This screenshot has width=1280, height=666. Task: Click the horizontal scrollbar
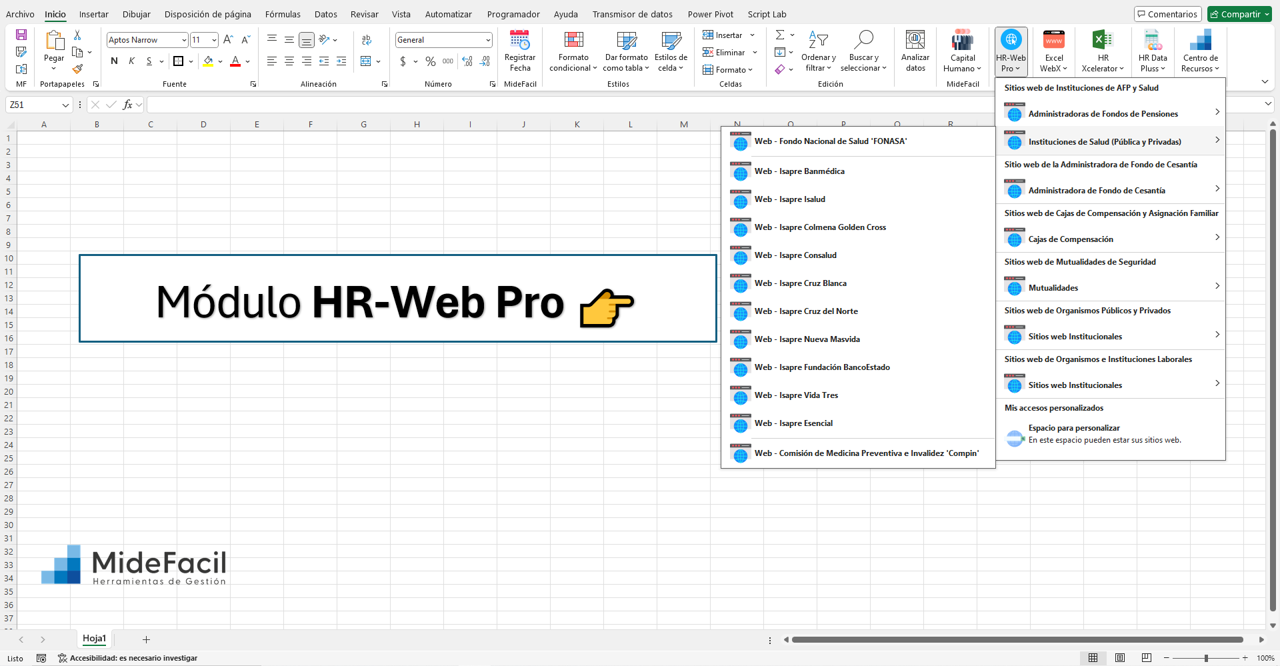(1017, 639)
